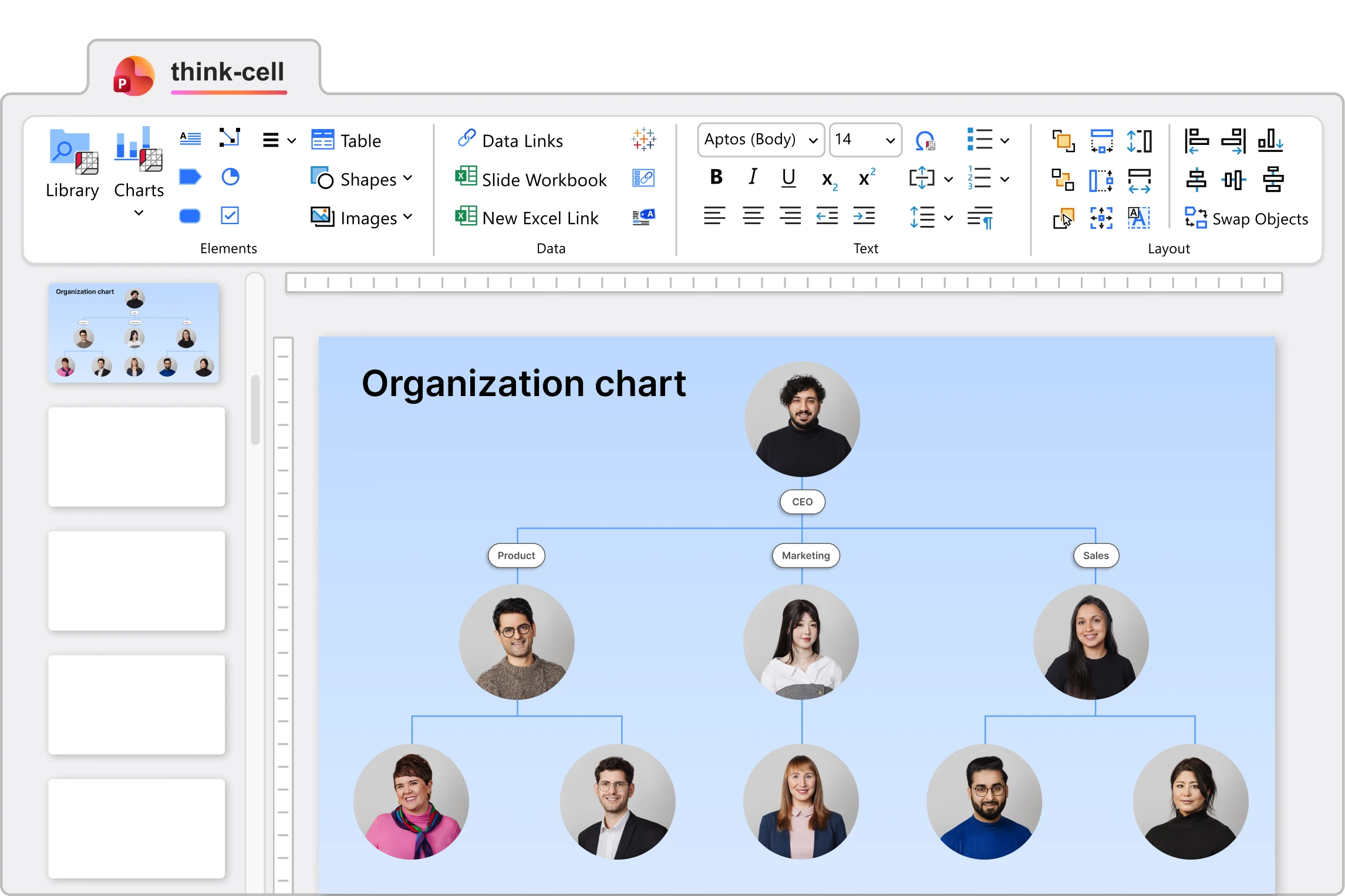Image resolution: width=1345 pixels, height=896 pixels.
Task: Insert a connector line element
Action: tap(230, 138)
